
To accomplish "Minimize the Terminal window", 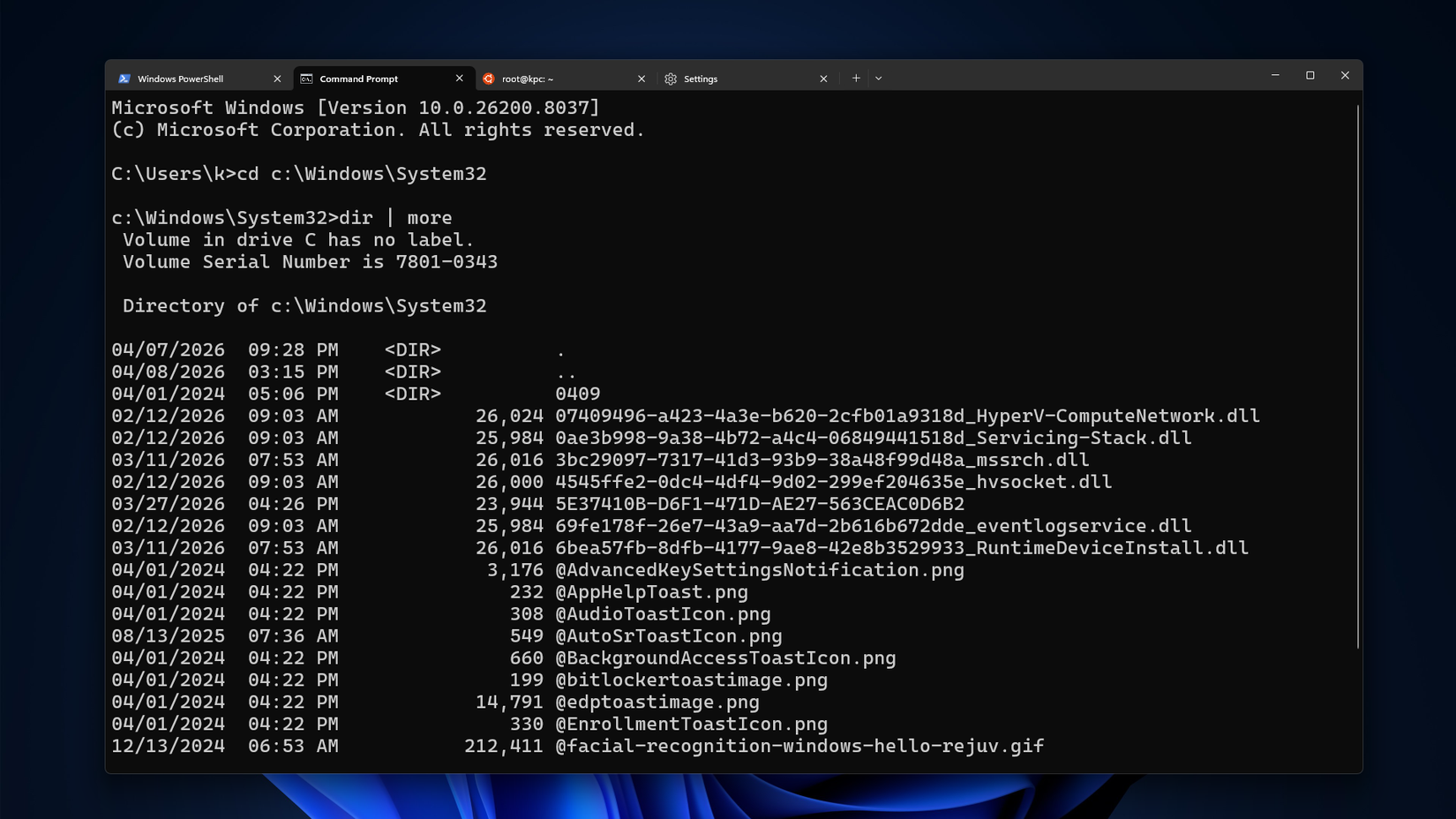I will pos(1275,76).
